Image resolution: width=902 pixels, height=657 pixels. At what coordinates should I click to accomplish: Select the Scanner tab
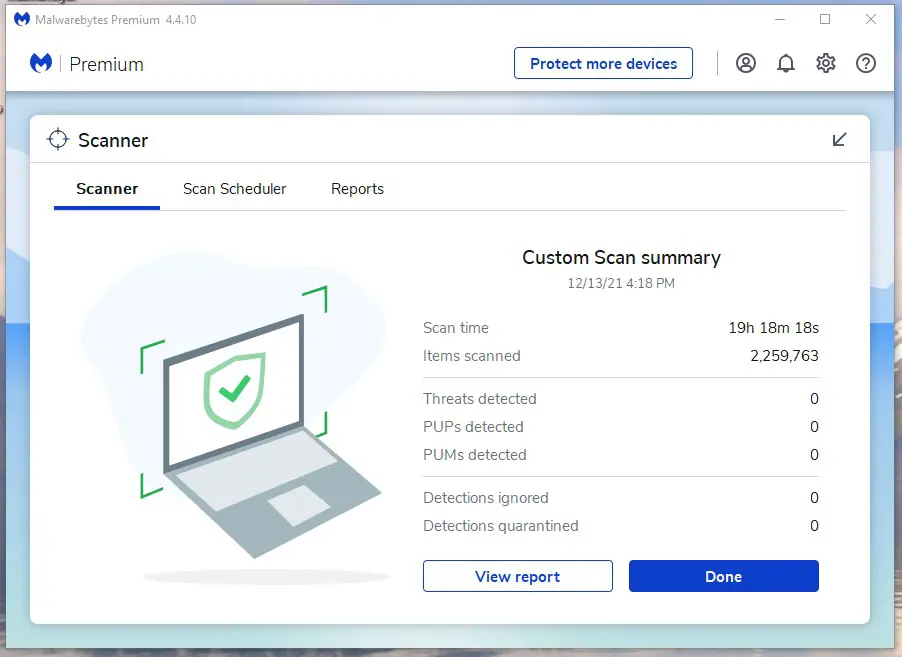107,189
